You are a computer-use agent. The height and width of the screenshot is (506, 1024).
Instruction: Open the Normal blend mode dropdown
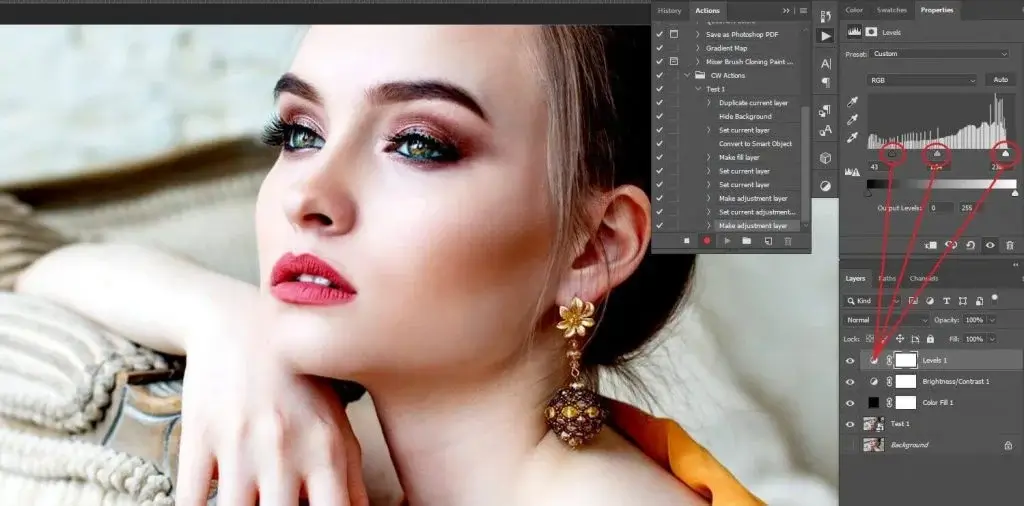[872, 320]
